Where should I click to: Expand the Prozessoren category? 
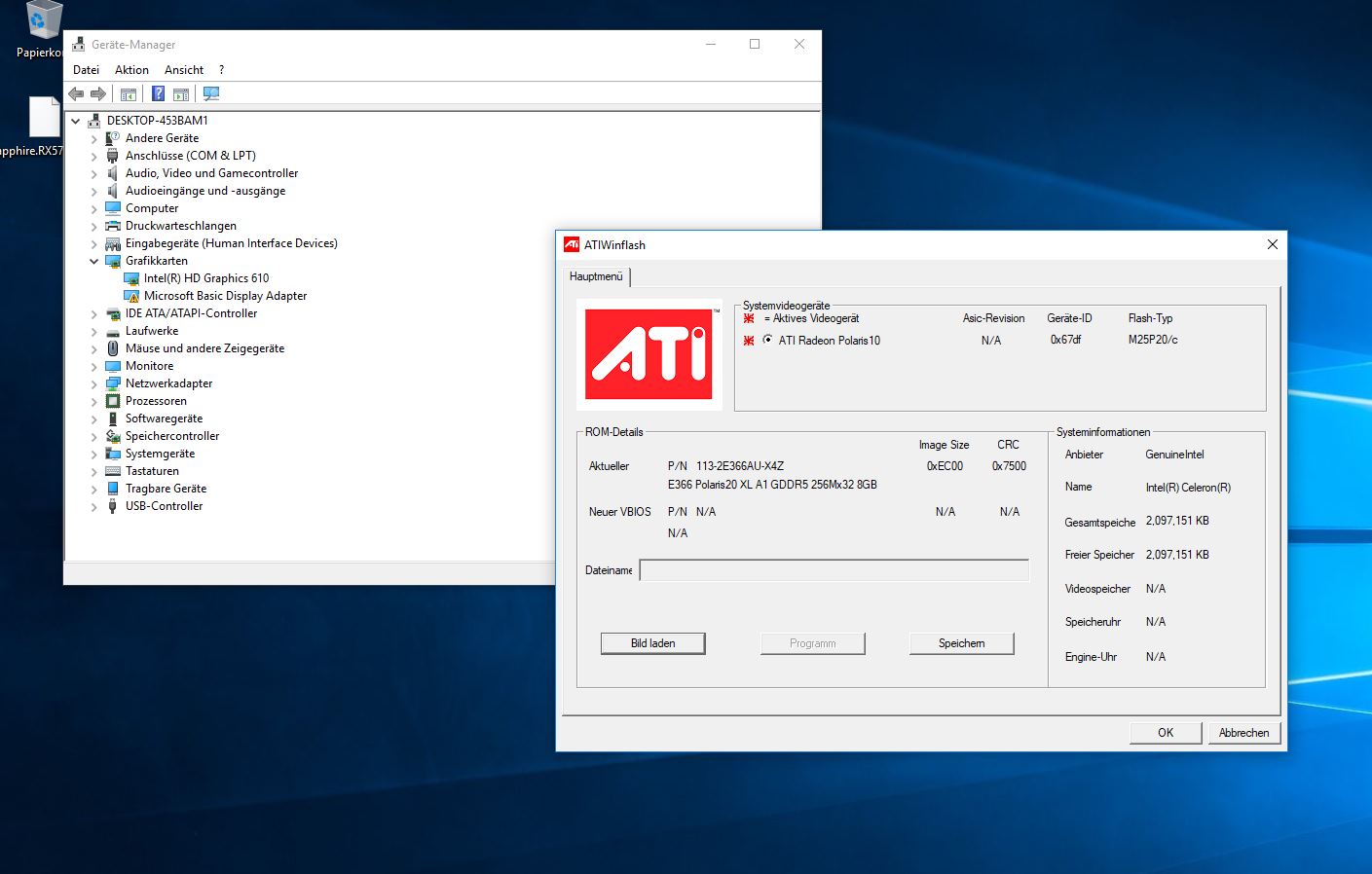click(94, 402)
